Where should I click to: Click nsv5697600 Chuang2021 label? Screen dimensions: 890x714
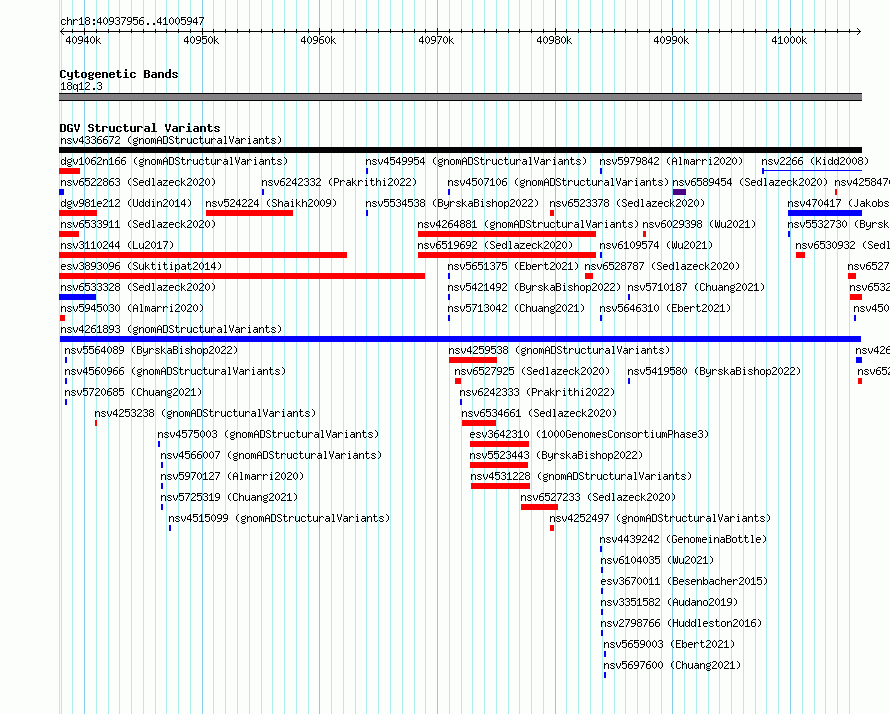672,665
